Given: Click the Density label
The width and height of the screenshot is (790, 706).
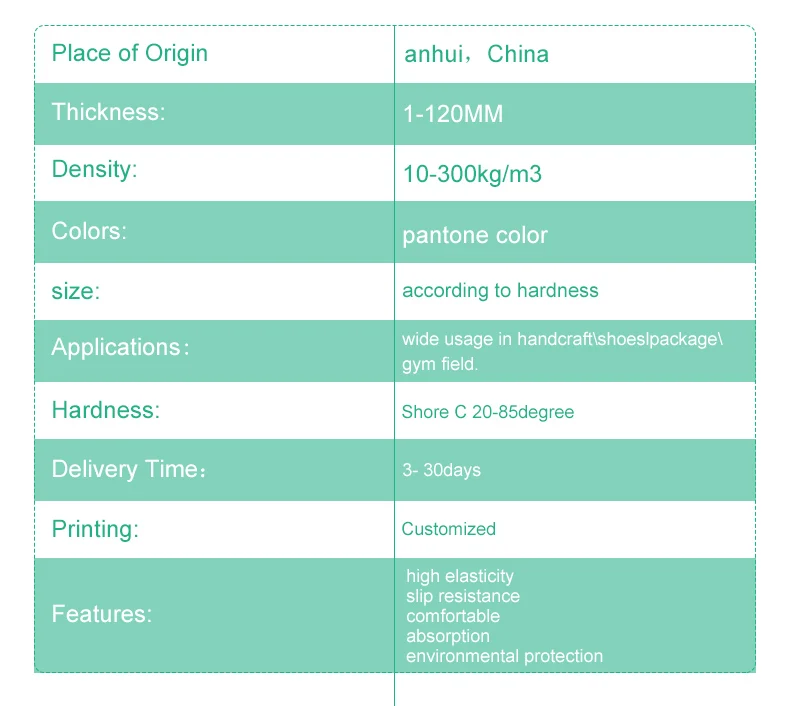Looking at the screenshot, I should 94,170.
